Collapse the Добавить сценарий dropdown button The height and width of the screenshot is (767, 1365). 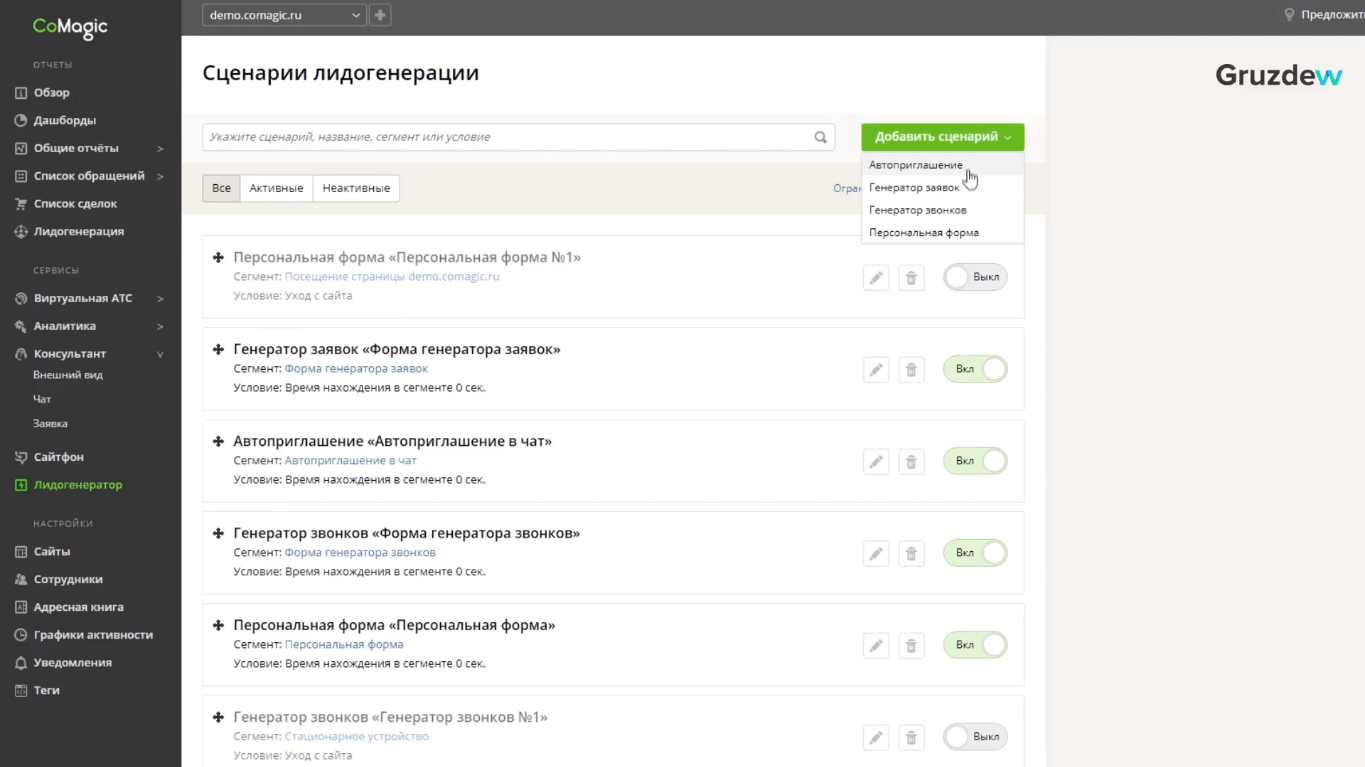943,137
